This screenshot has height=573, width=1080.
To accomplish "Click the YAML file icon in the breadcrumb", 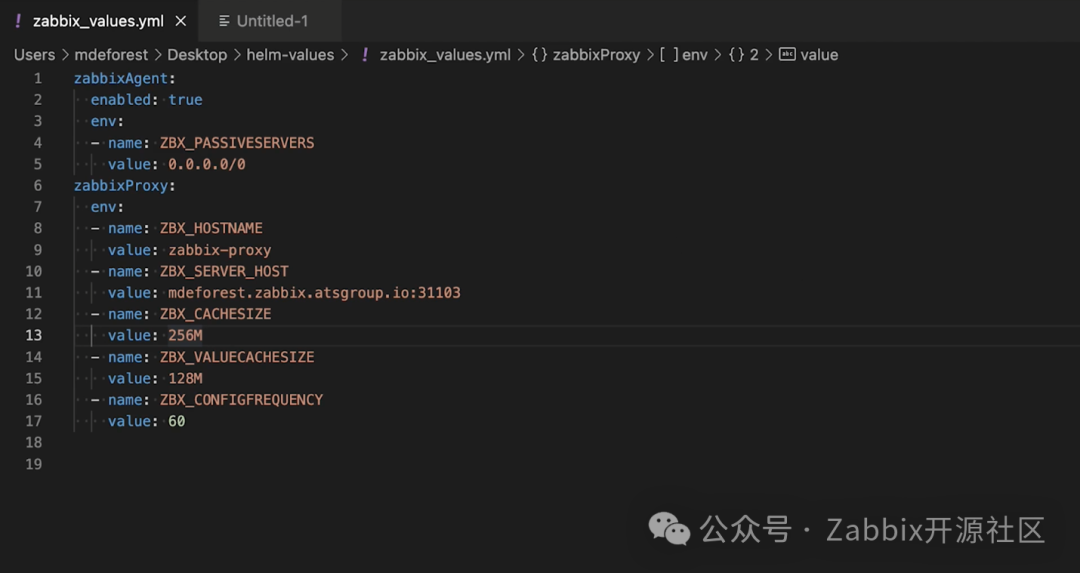I will pyautogui.click(x=365, y=55).
